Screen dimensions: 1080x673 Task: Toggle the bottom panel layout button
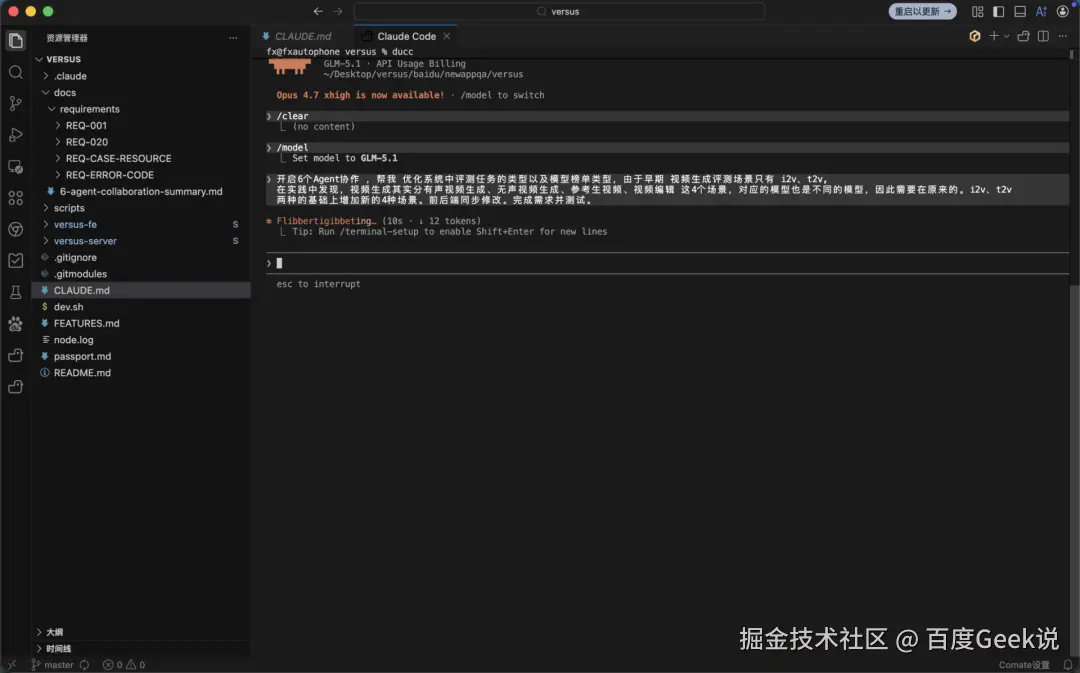(1020, 11)
